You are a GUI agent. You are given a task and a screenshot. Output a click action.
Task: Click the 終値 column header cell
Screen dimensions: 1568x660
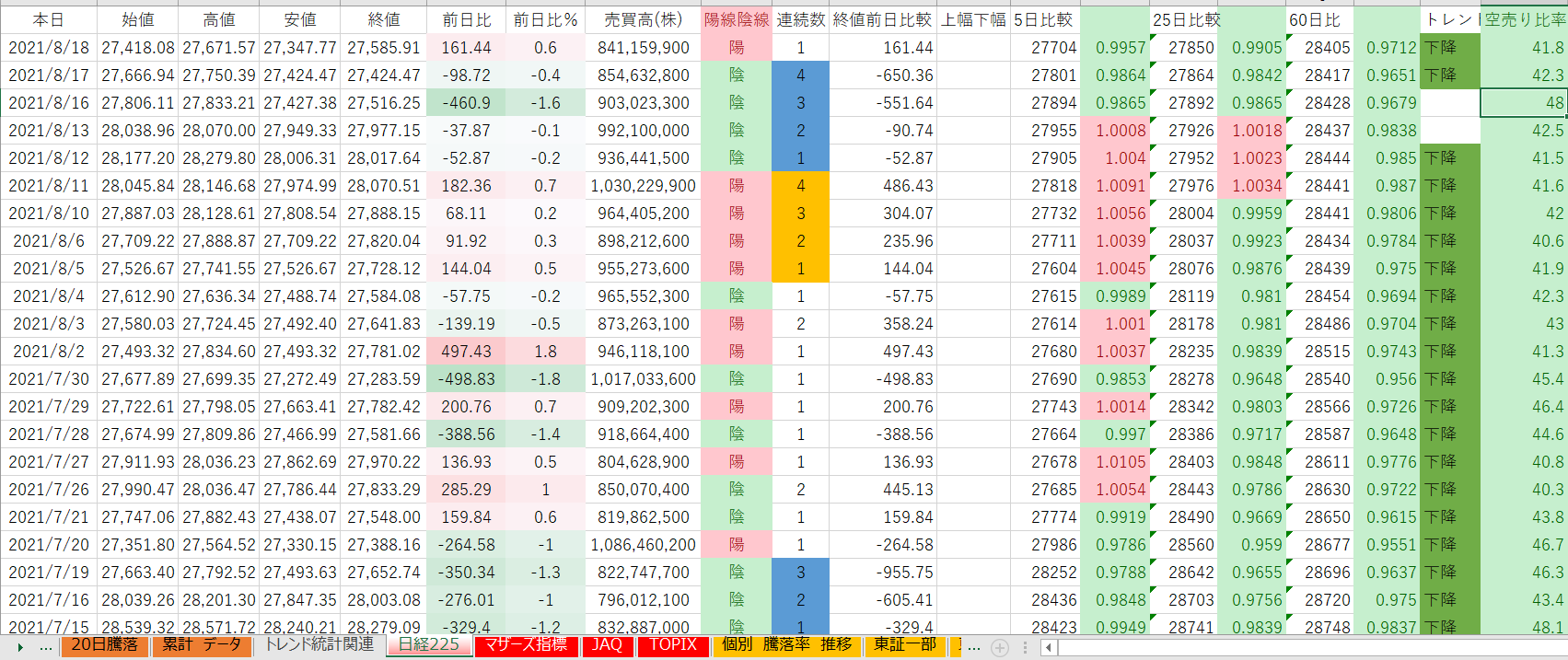click(x=383, y=19)
